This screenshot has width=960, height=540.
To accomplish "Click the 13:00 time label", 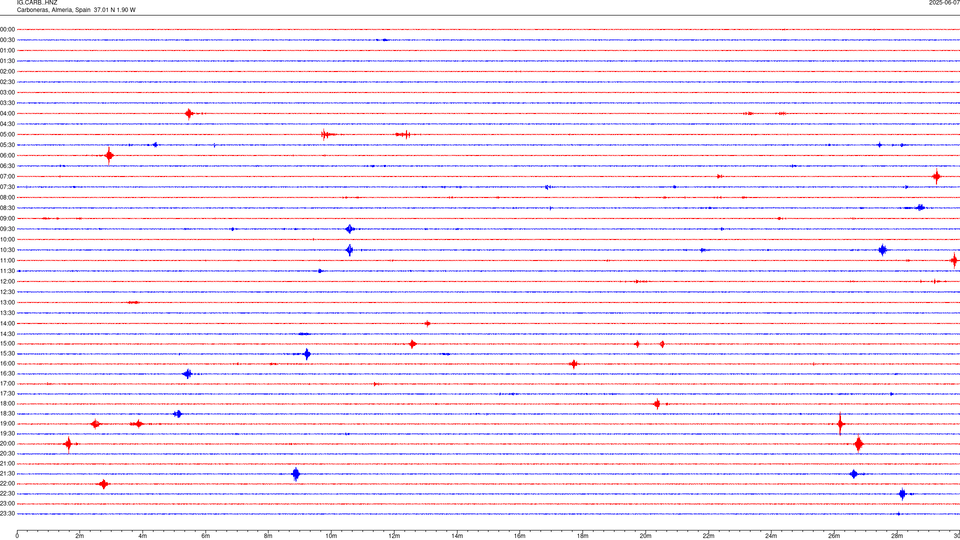I will point(7,302).
